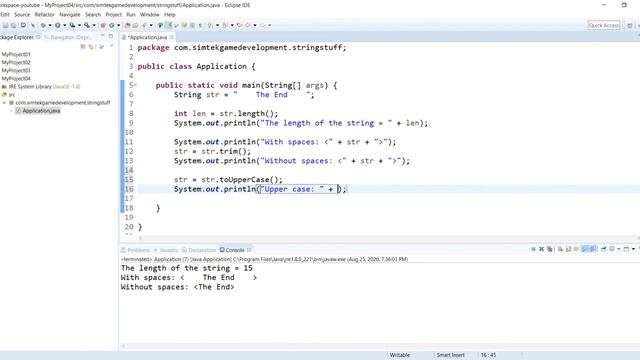This screenshot has width=640, height=360.
Task: Switch to the Problems tab
Action: [136, 250]
